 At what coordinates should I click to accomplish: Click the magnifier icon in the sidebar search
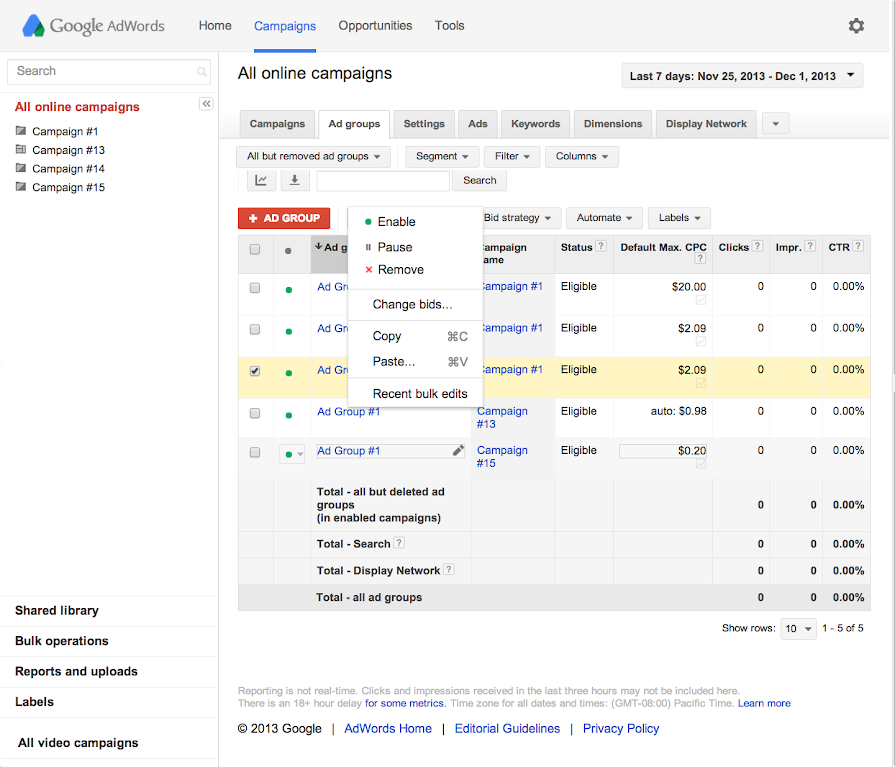pos(202,72)
